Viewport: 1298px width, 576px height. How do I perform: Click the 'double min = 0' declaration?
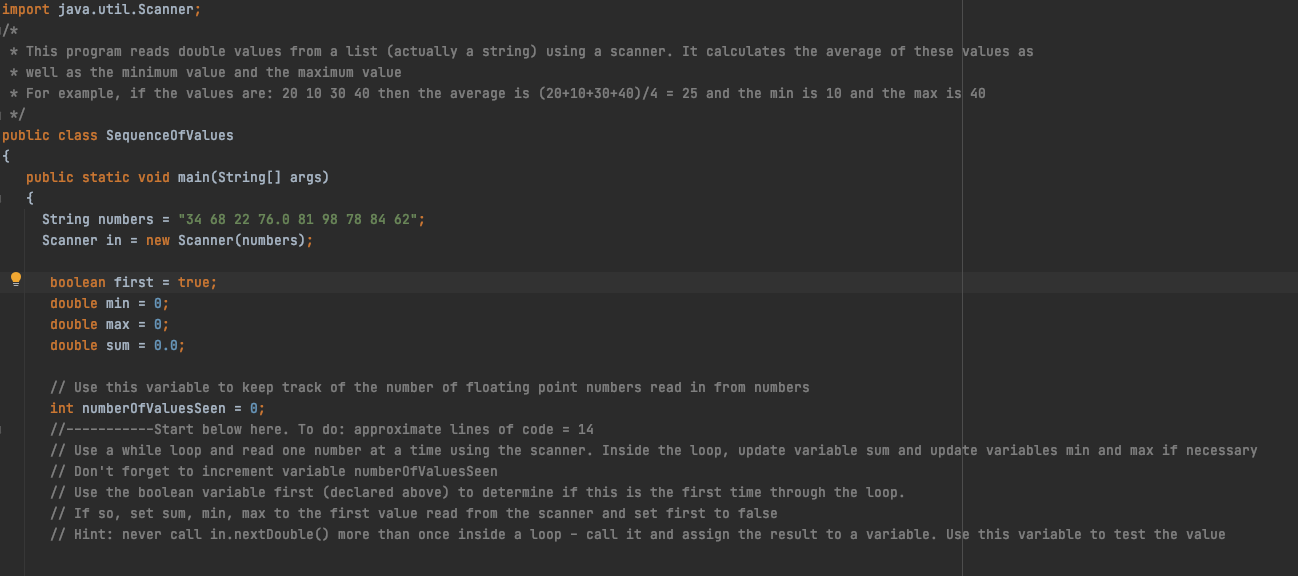[x=110, y=303]
